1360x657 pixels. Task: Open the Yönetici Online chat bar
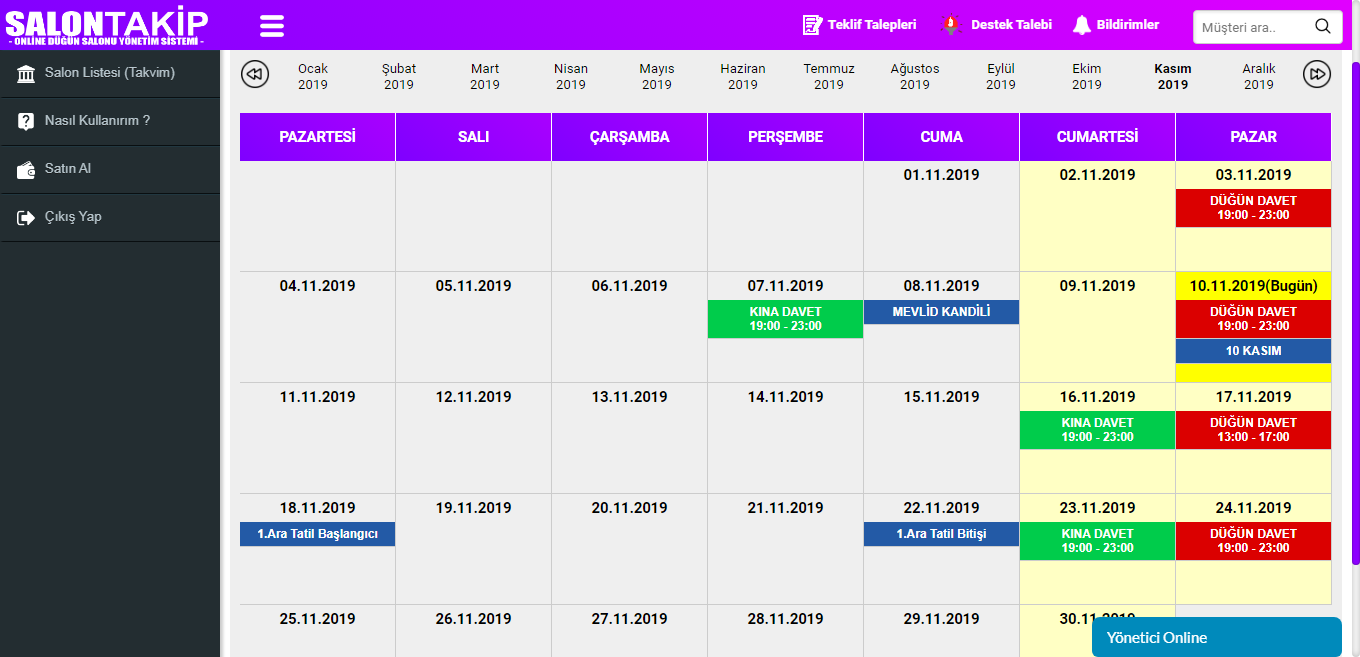1217,637
